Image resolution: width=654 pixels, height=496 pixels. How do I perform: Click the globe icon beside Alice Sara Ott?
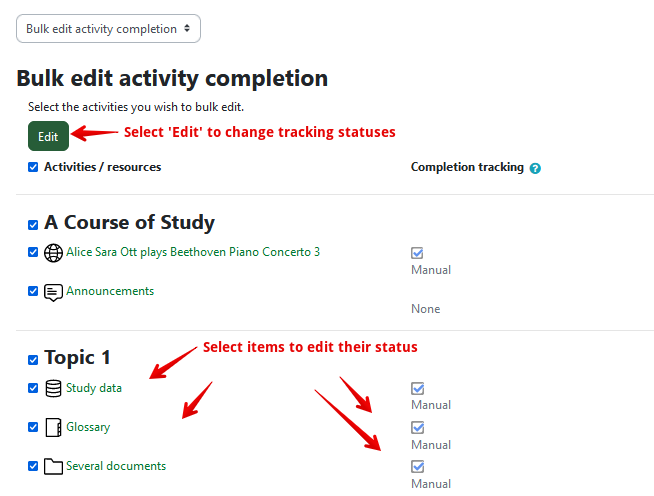[x=54, y=253]
